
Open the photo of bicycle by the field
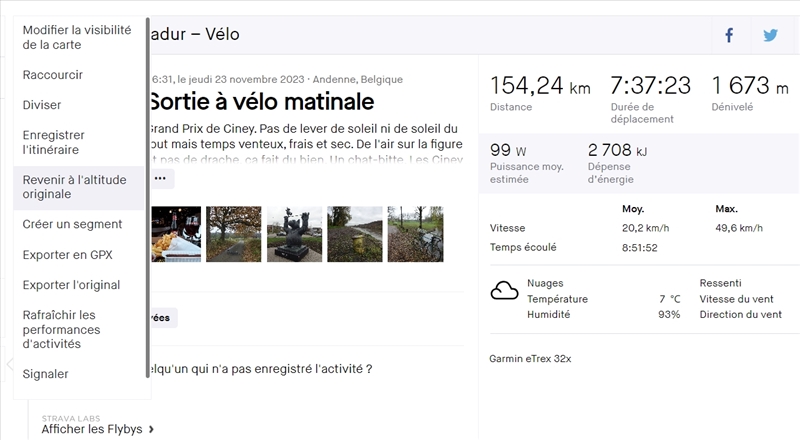[415, 234]
